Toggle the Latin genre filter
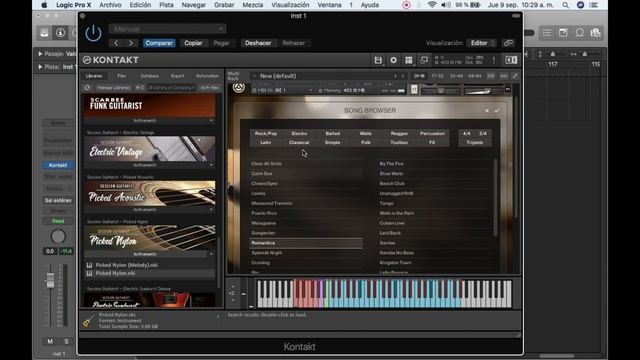The image size is (640, 360). [266, 142]
